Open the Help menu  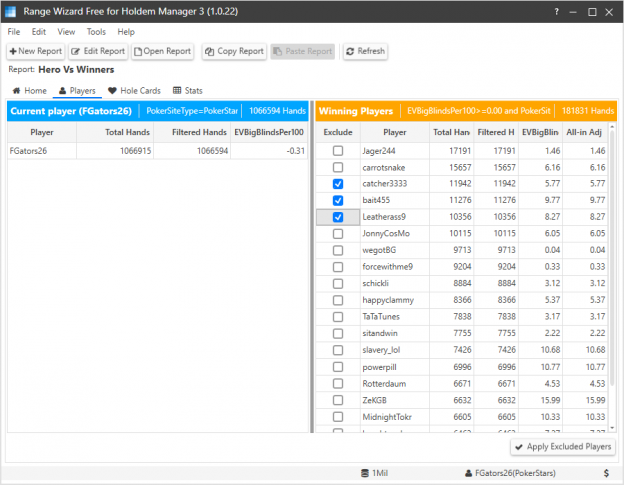[126, 32]
